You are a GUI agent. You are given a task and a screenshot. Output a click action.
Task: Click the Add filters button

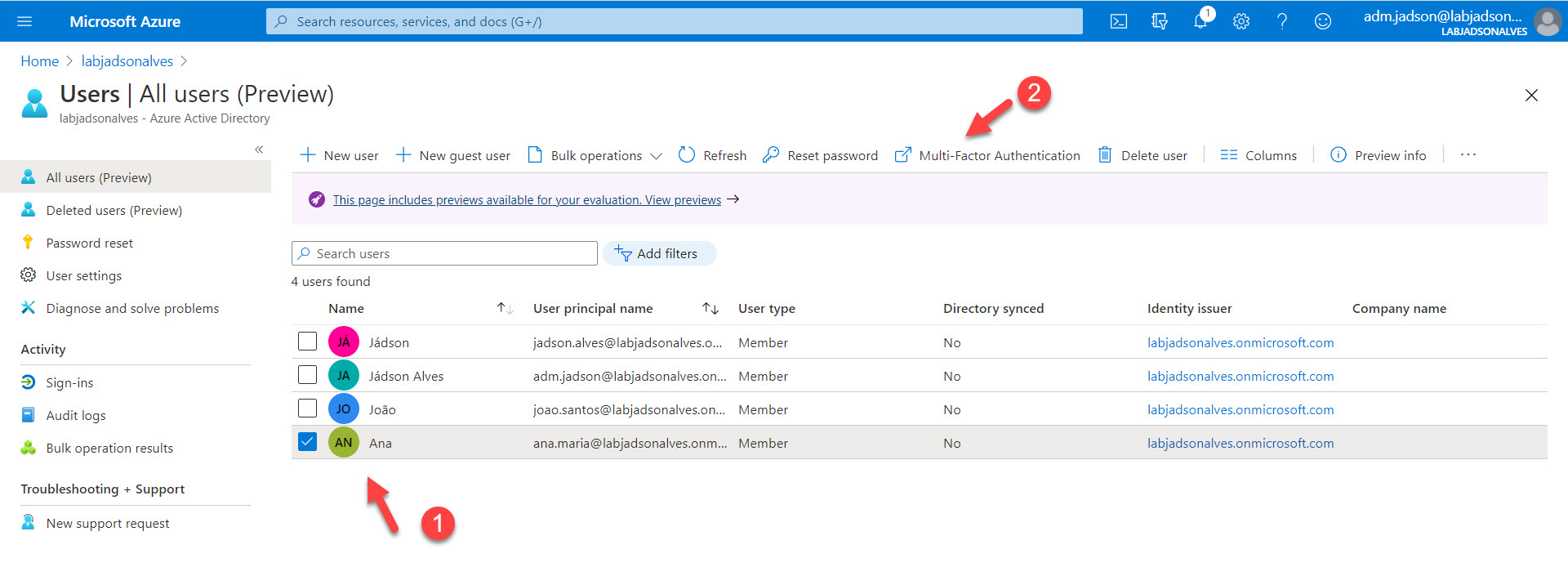(x=660, y=253)
